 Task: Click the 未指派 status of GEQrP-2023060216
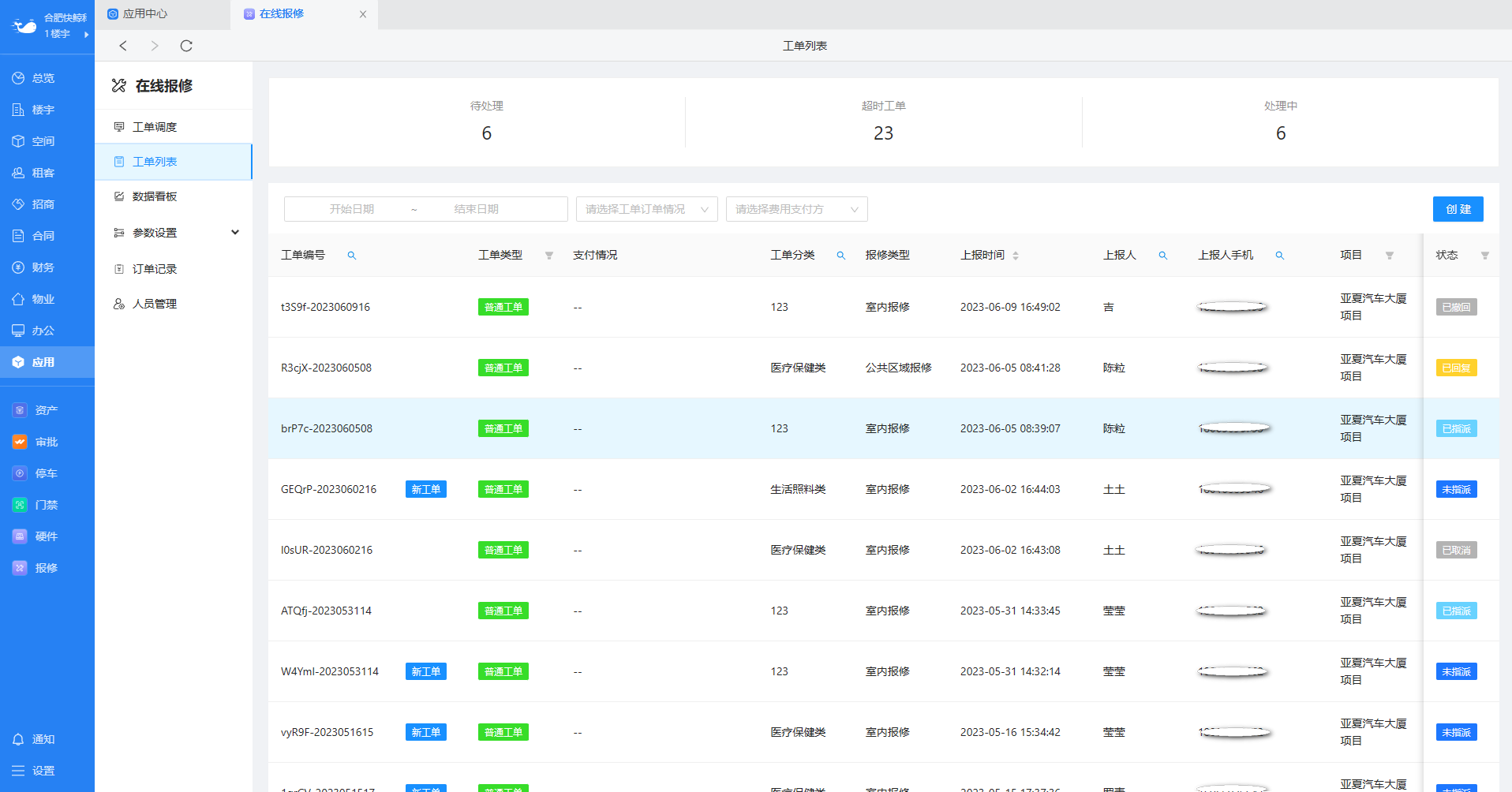(x=1456, y=489)
